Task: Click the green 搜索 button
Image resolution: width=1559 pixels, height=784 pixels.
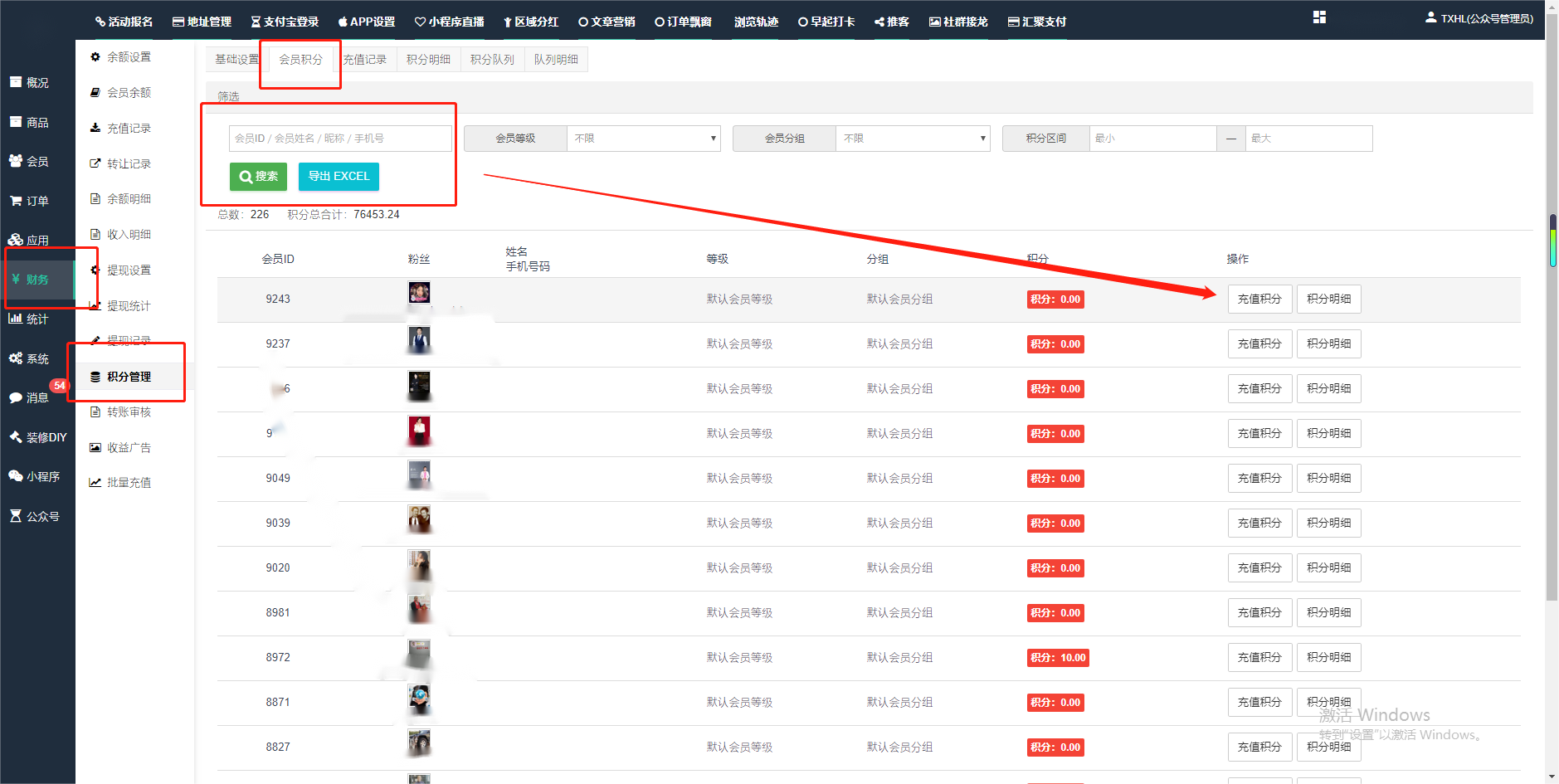Action: pyautogui.click(x=258, y=177)
